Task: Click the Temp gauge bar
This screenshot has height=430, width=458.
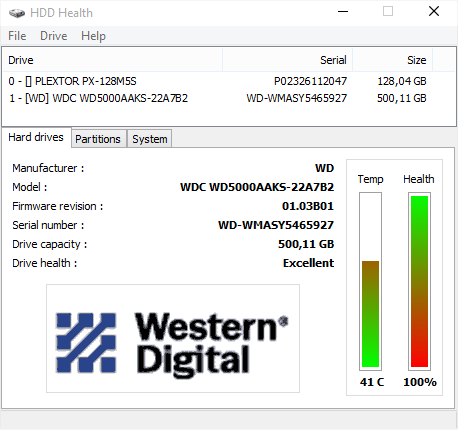Action: [370, 281]
